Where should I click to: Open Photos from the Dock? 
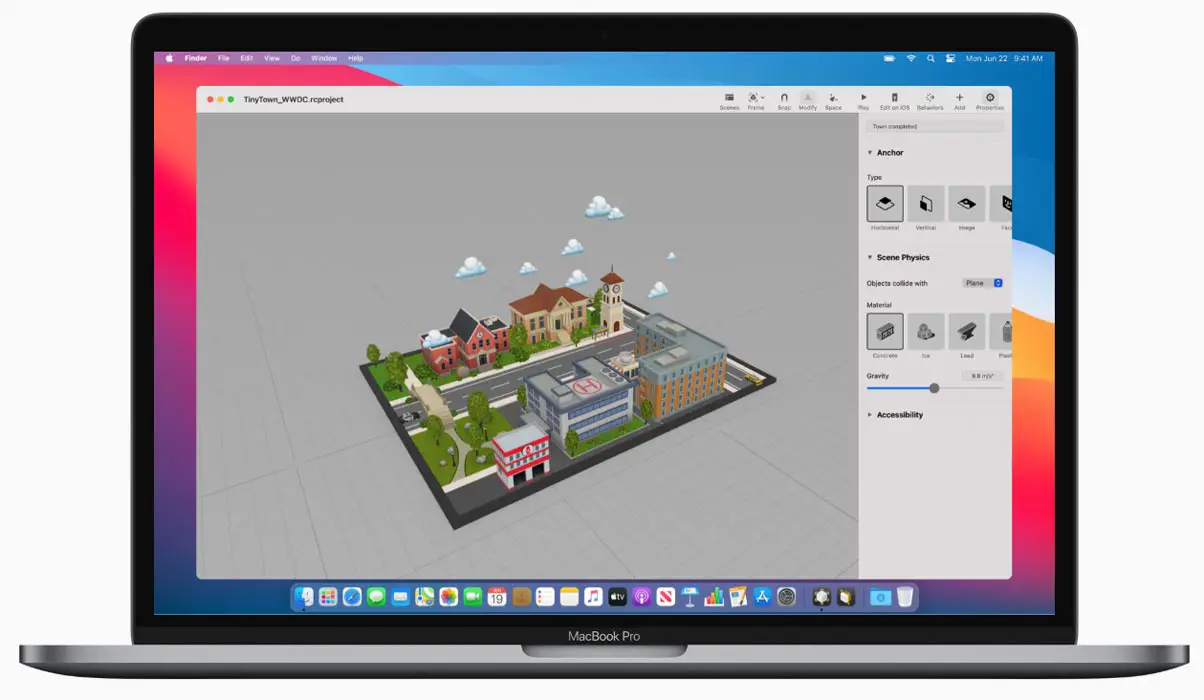(x=449, y=597)
